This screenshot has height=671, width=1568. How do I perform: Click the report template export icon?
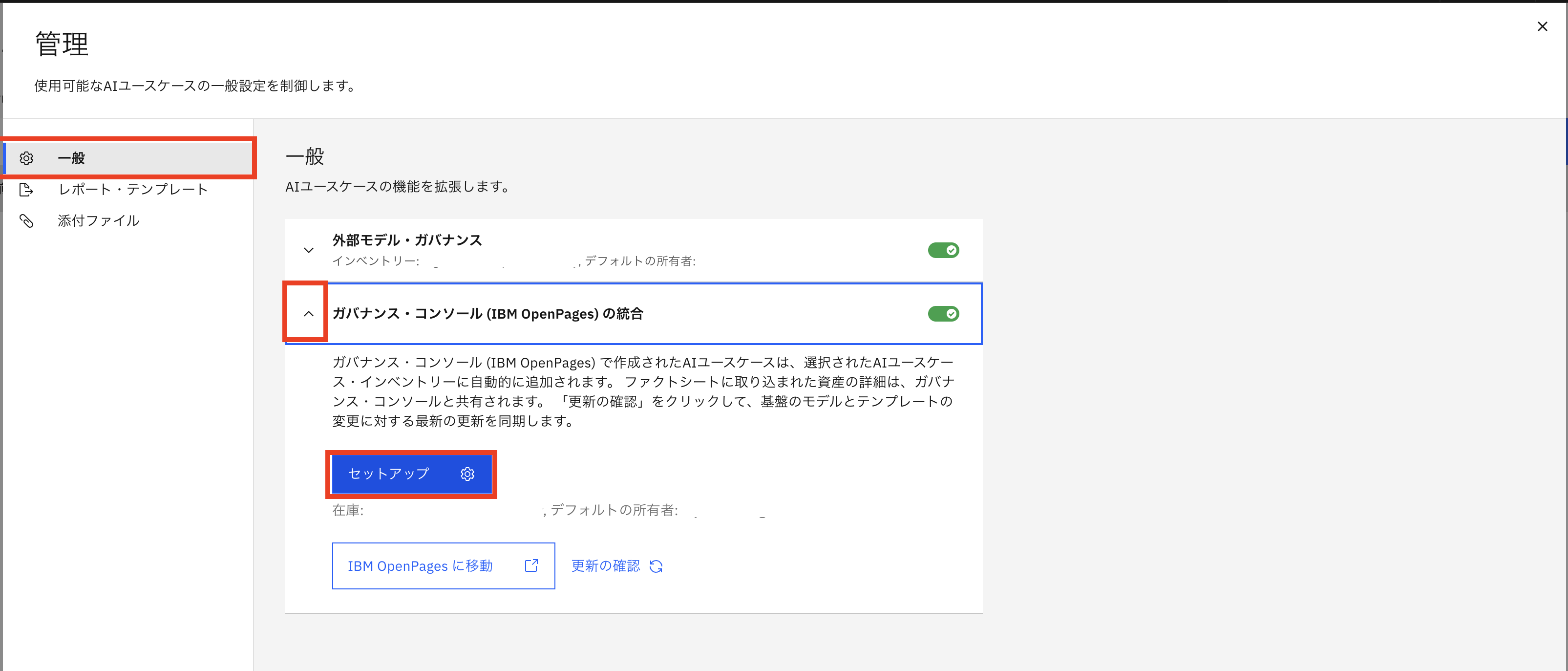tap(26, 189)
